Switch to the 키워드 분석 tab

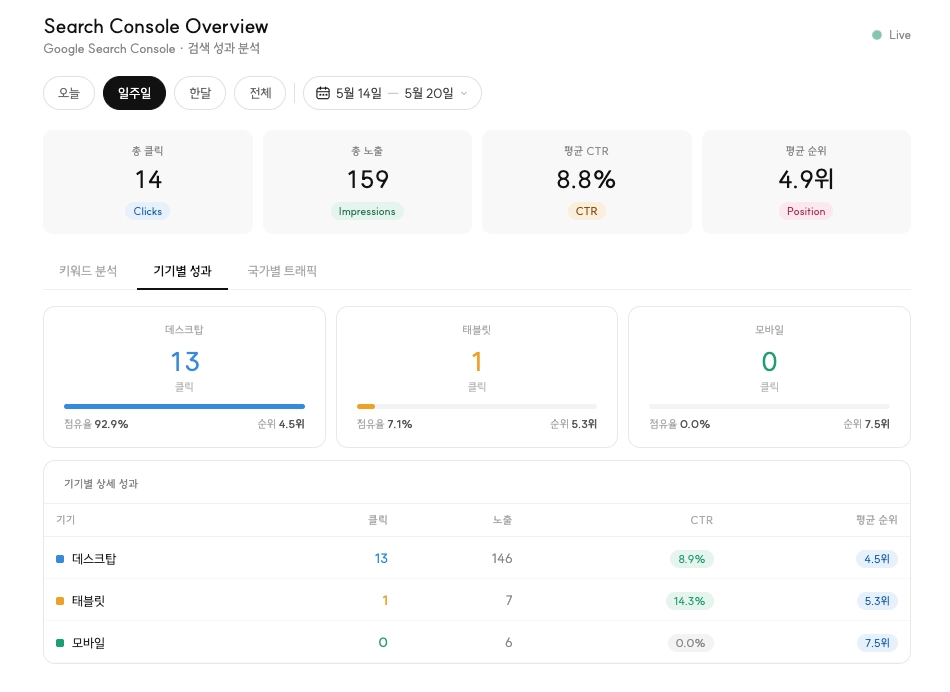click(88, 271)
